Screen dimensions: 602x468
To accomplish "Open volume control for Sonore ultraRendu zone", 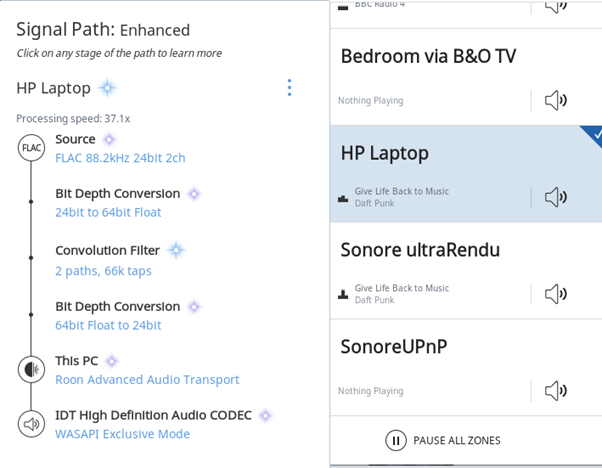I will point(556,294).
